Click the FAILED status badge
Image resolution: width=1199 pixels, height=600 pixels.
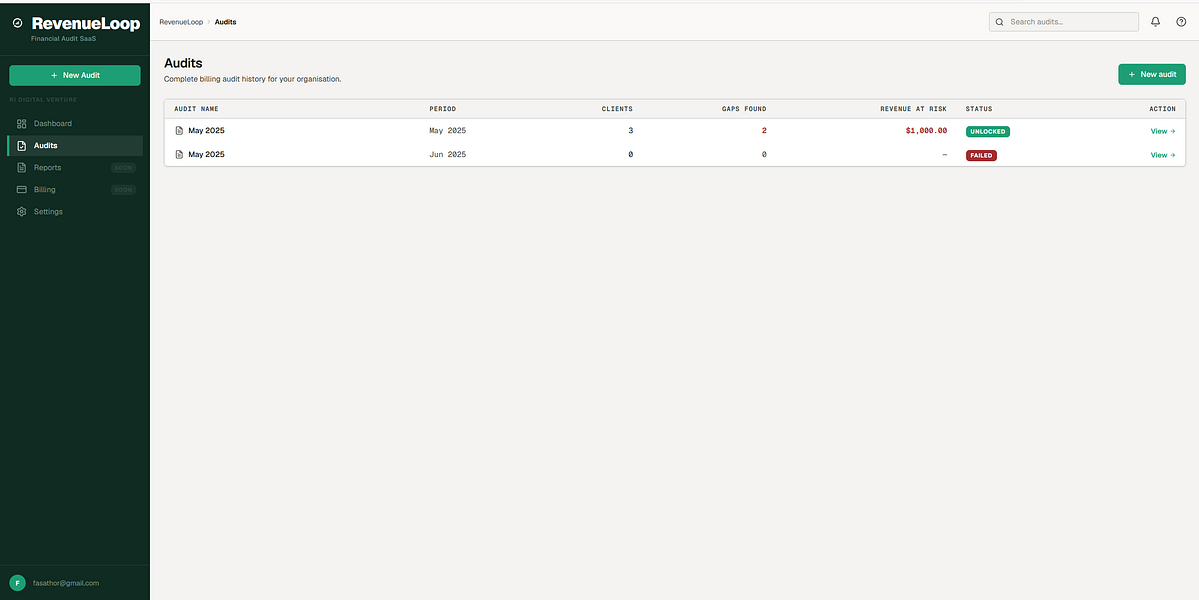pyautogui.click(x=981, y=155)
